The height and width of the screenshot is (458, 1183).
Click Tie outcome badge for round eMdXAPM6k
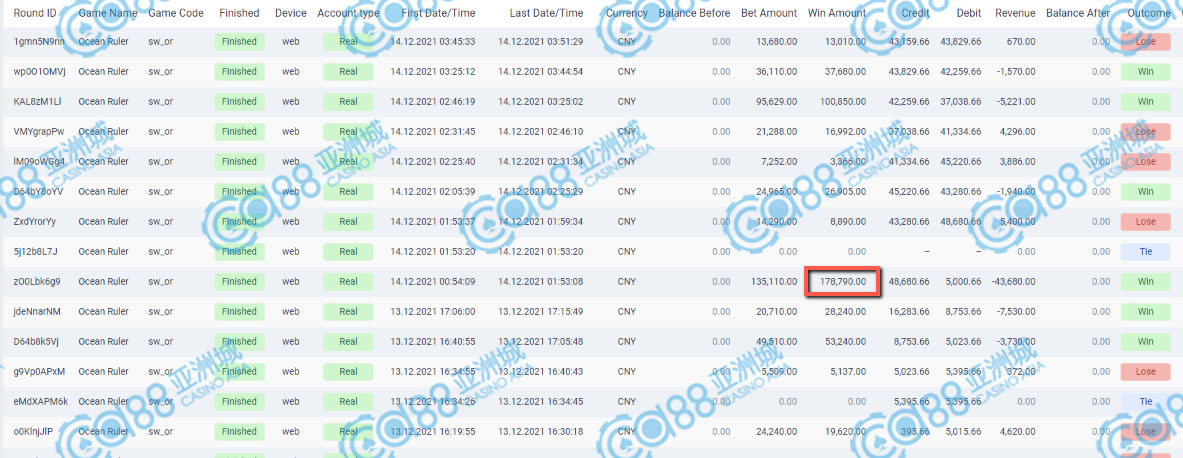(1145, 401)
